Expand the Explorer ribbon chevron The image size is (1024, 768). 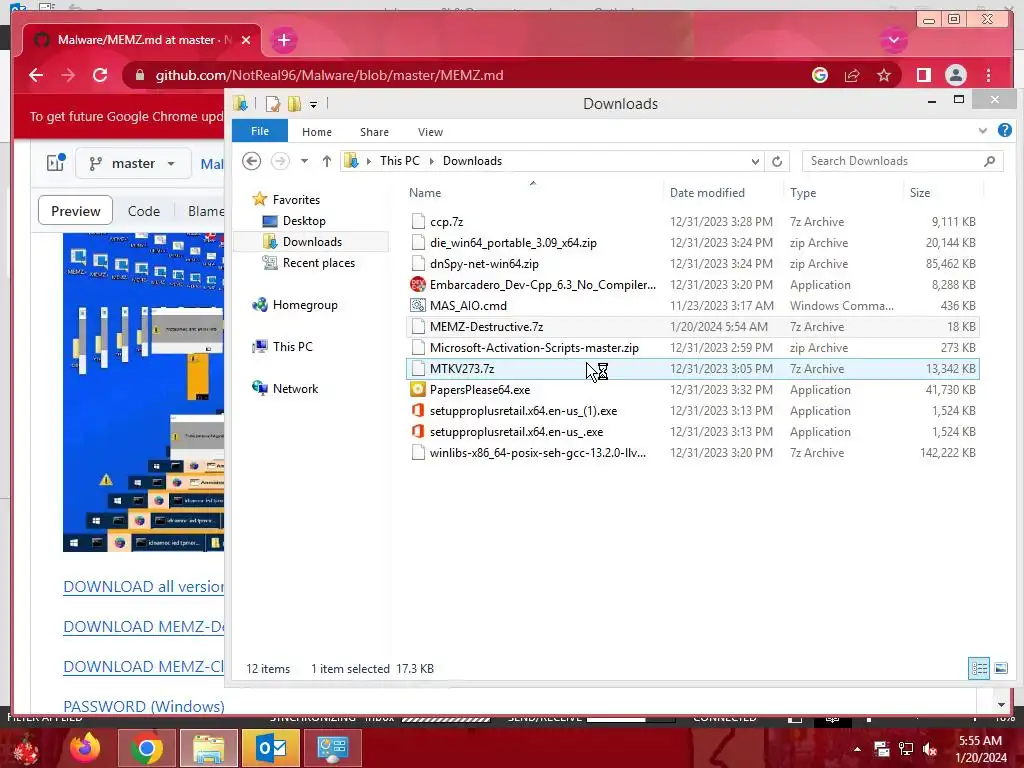click(x=982, y=131)
